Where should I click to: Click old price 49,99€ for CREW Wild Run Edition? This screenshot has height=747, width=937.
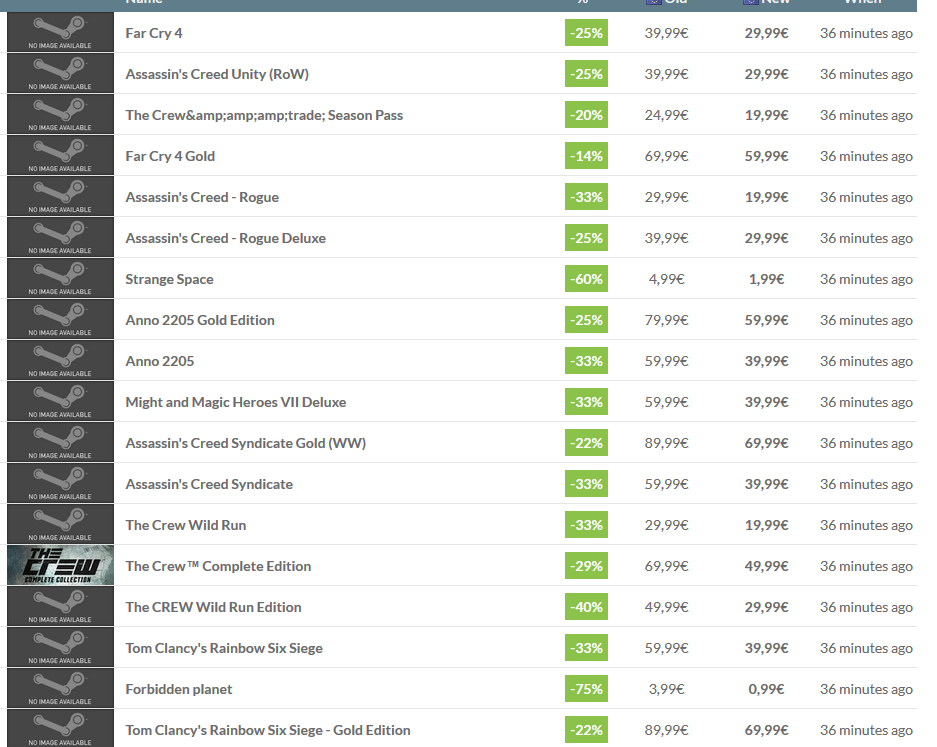tap(666, 607)
